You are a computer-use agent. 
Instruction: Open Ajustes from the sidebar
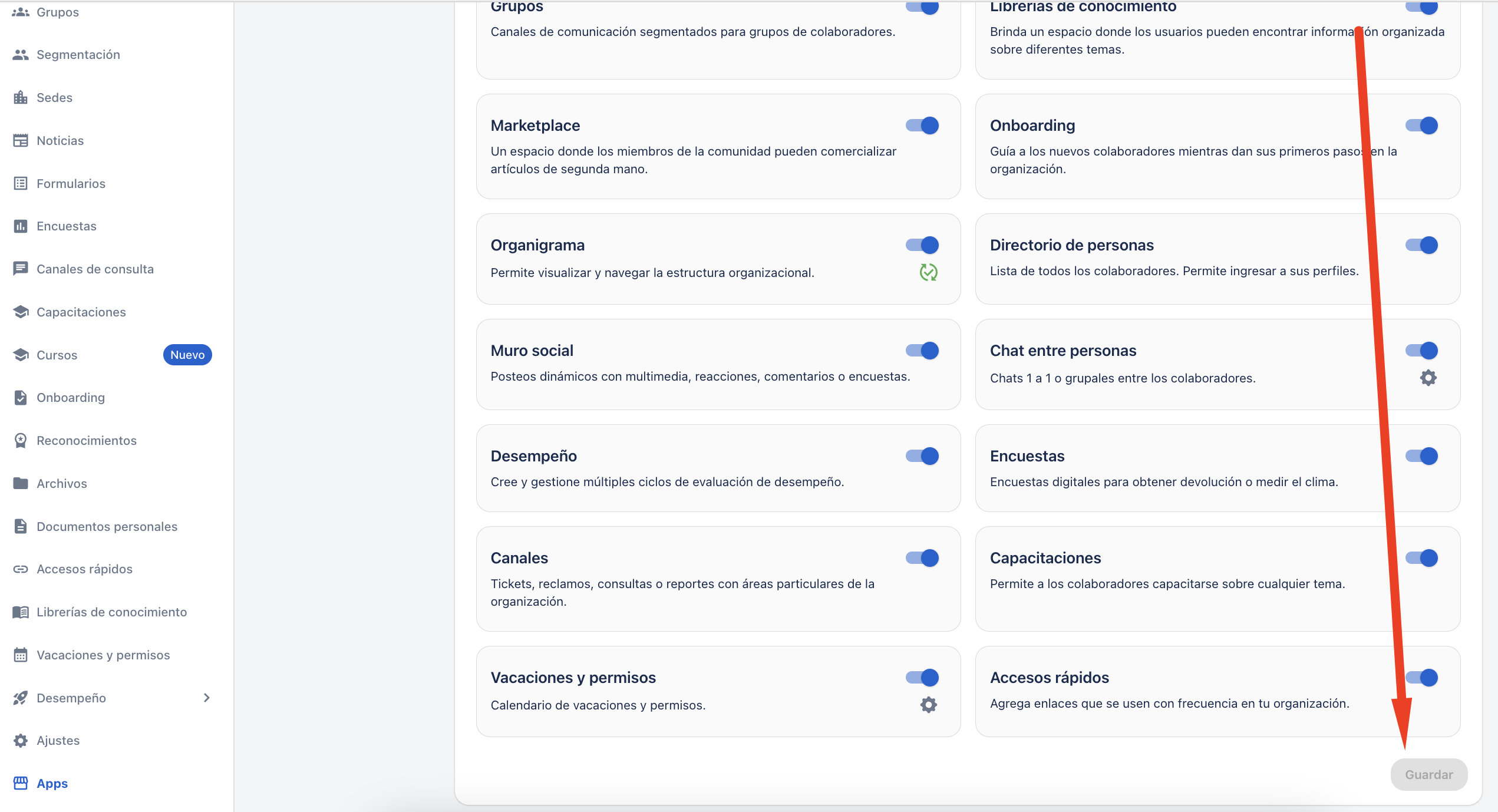click(58, 741)
